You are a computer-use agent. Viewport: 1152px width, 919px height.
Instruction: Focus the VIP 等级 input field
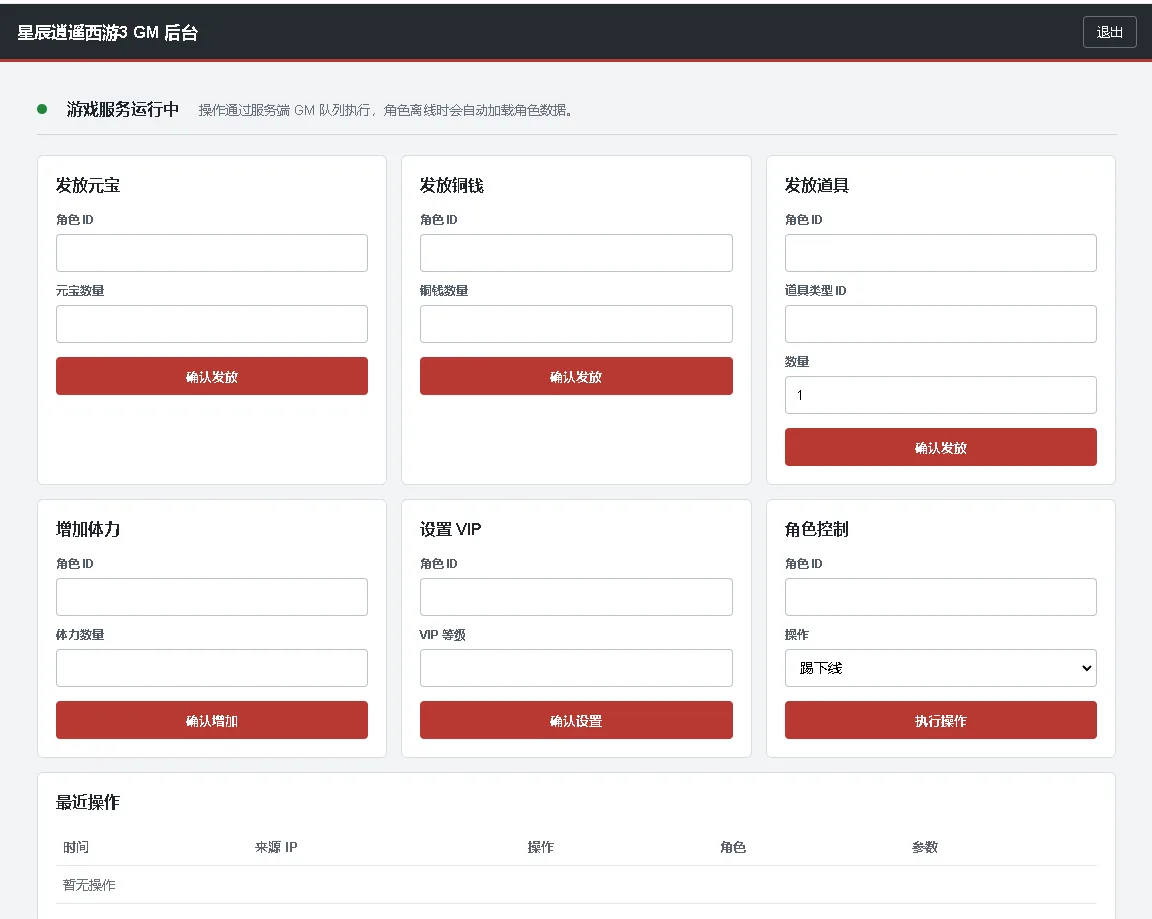click(576, 668)
